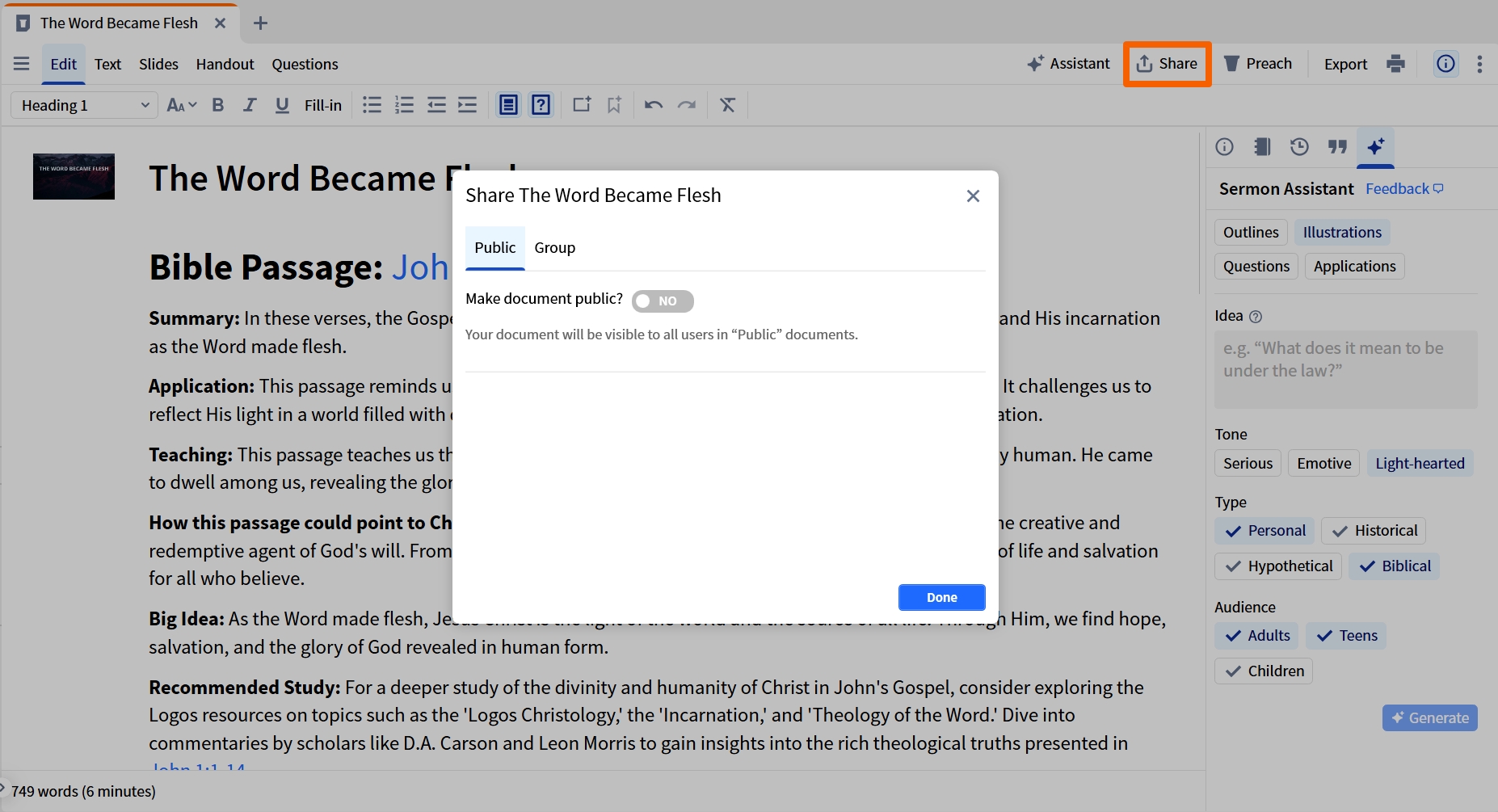This screenshot has height=812, width=1498.
Task: Toggle the Historical type option
Action: (1374, 531)
